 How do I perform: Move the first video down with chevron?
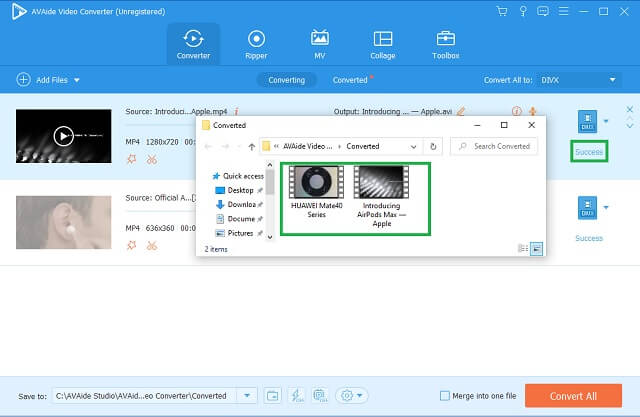pos(630,126)
